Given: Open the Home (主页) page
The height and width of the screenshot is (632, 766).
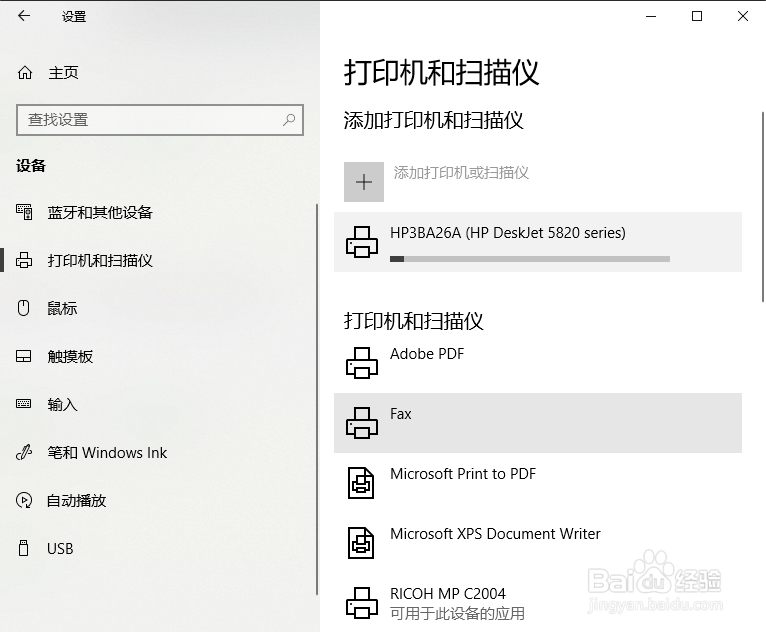Looking at the screenshot, I should click(x=63, y=73).
